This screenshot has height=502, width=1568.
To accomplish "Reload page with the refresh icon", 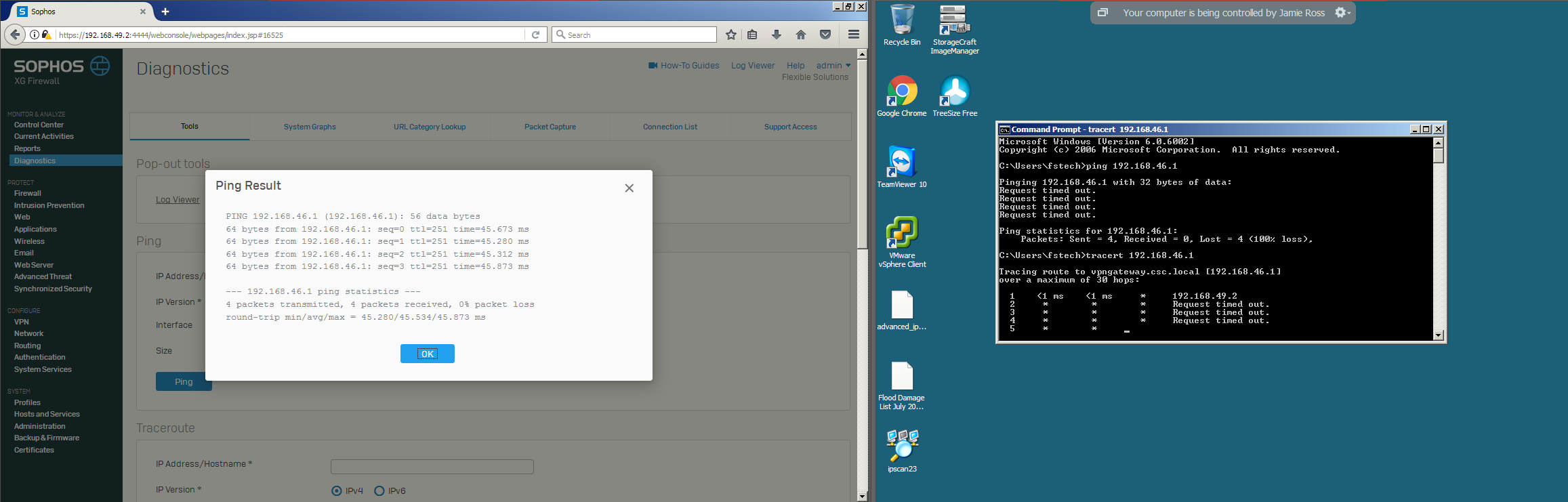I will tap(535, 35).
